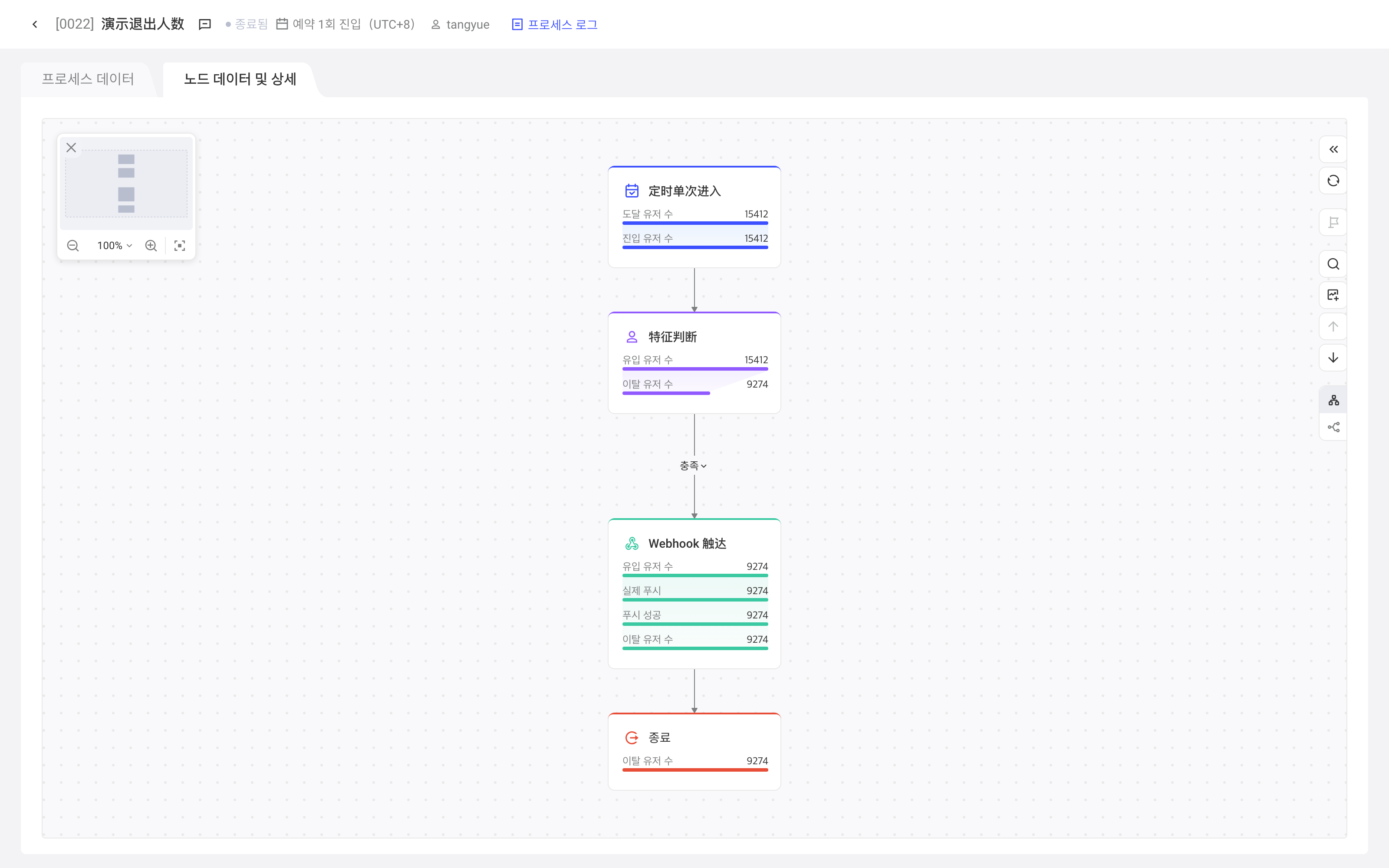Select the Webhook 触达 node
Viewport: 1389px width, 868px height.
tap(694, 594)
